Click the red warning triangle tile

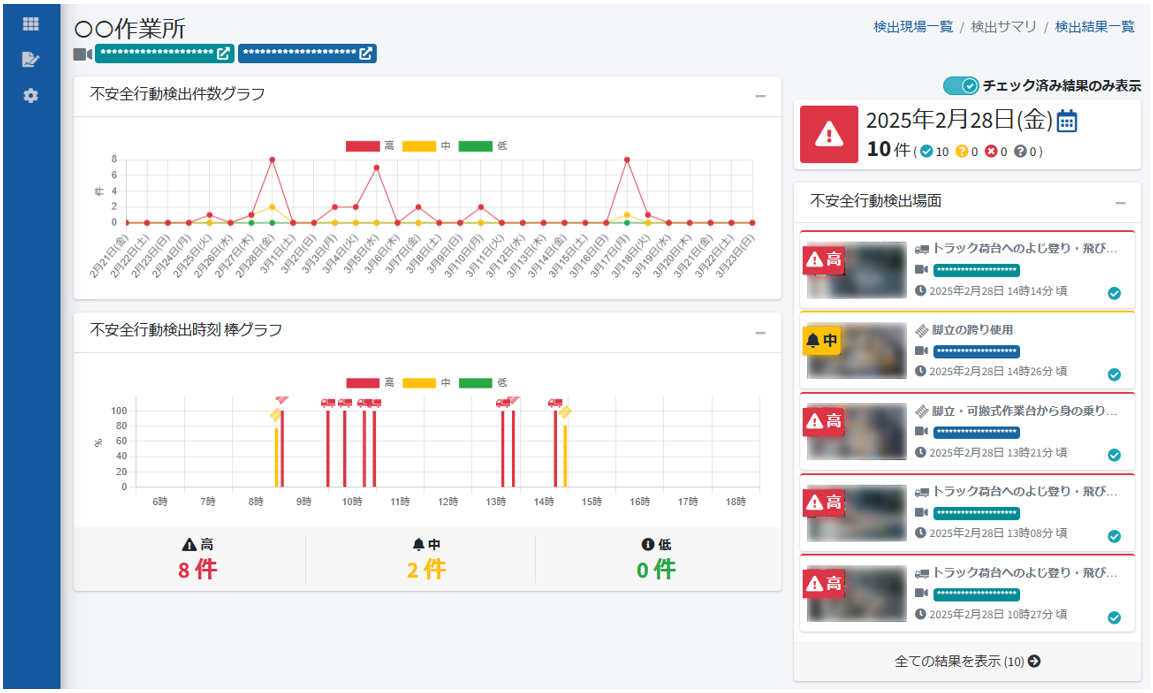tap(829, 135)
